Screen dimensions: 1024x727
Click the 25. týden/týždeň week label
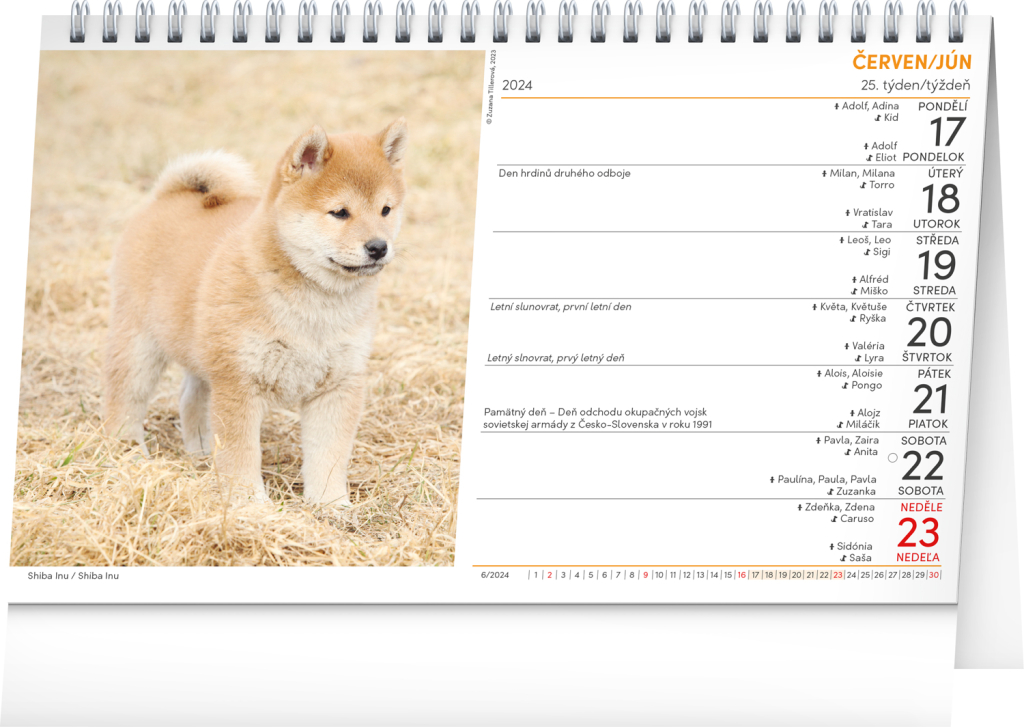pos(915,85)
